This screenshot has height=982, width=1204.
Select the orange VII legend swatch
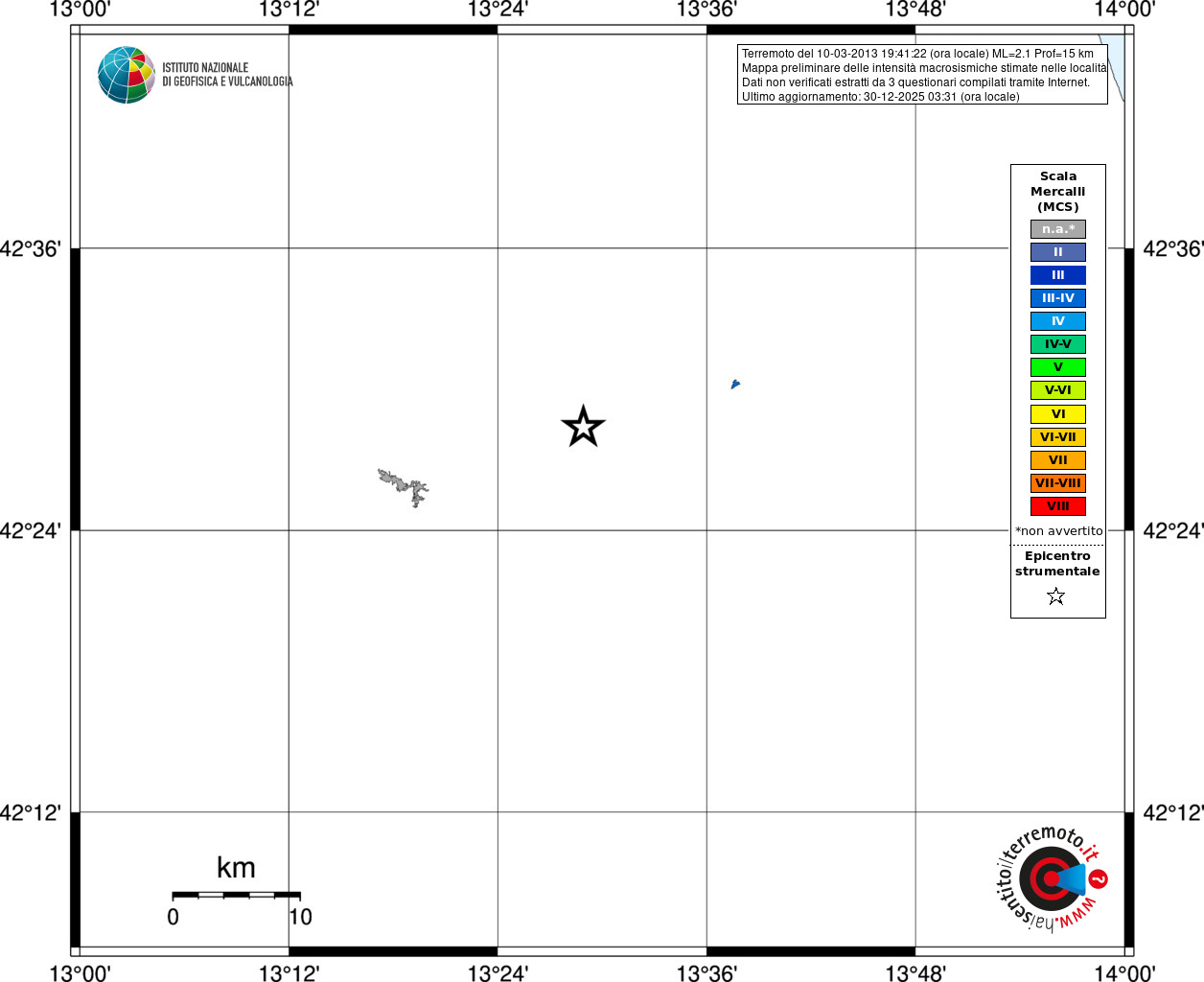coord(1058,460)
